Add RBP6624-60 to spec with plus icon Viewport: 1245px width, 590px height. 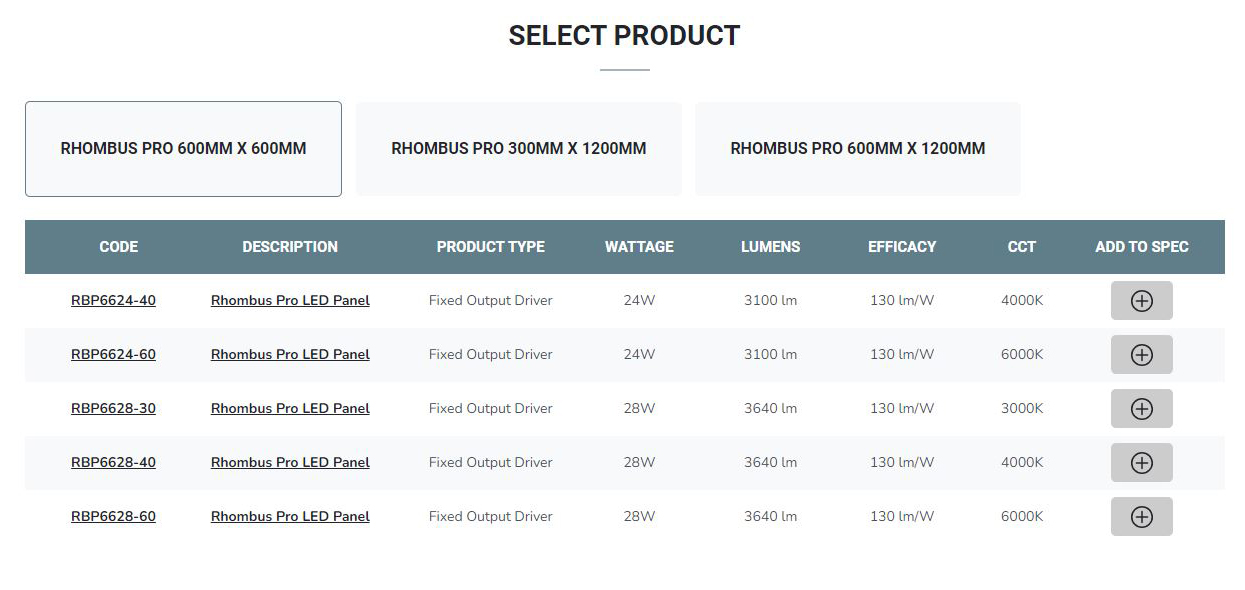click(x=1141, y=355)
